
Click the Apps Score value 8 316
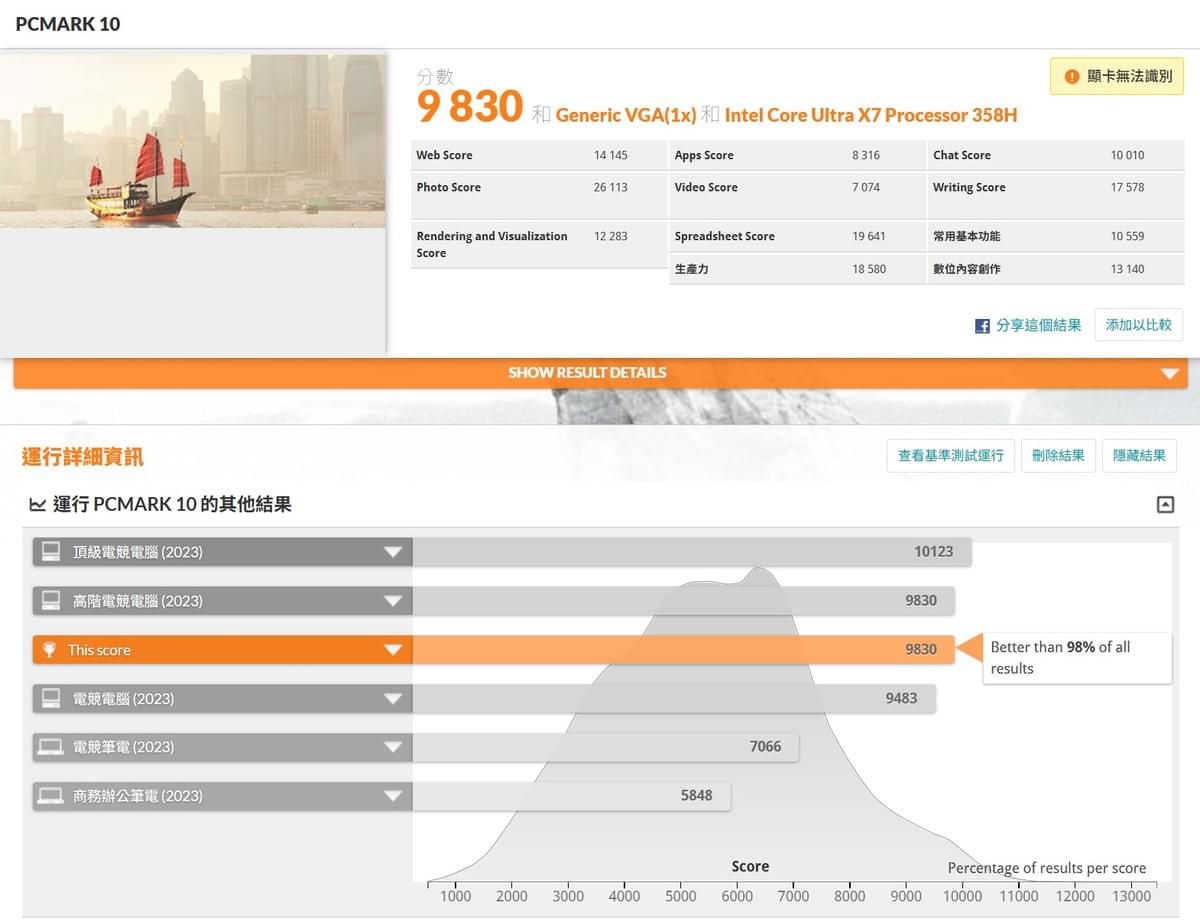point(866,155)
